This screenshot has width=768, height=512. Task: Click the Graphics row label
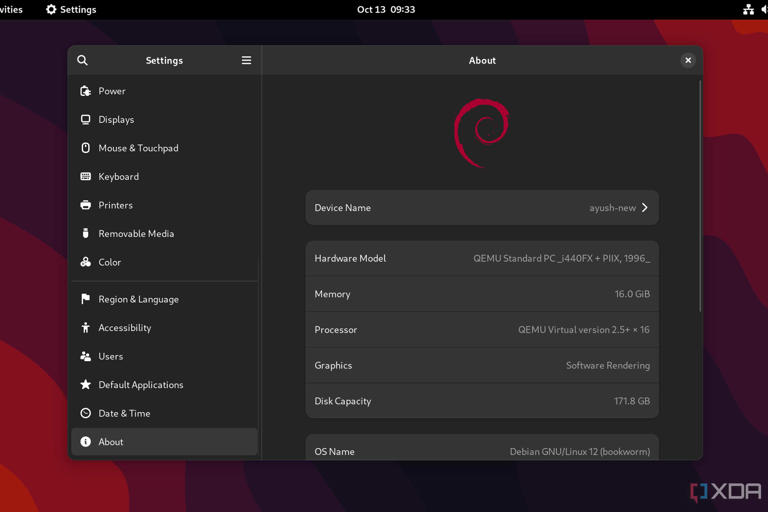pyautogui.click(x=333, y=366)
